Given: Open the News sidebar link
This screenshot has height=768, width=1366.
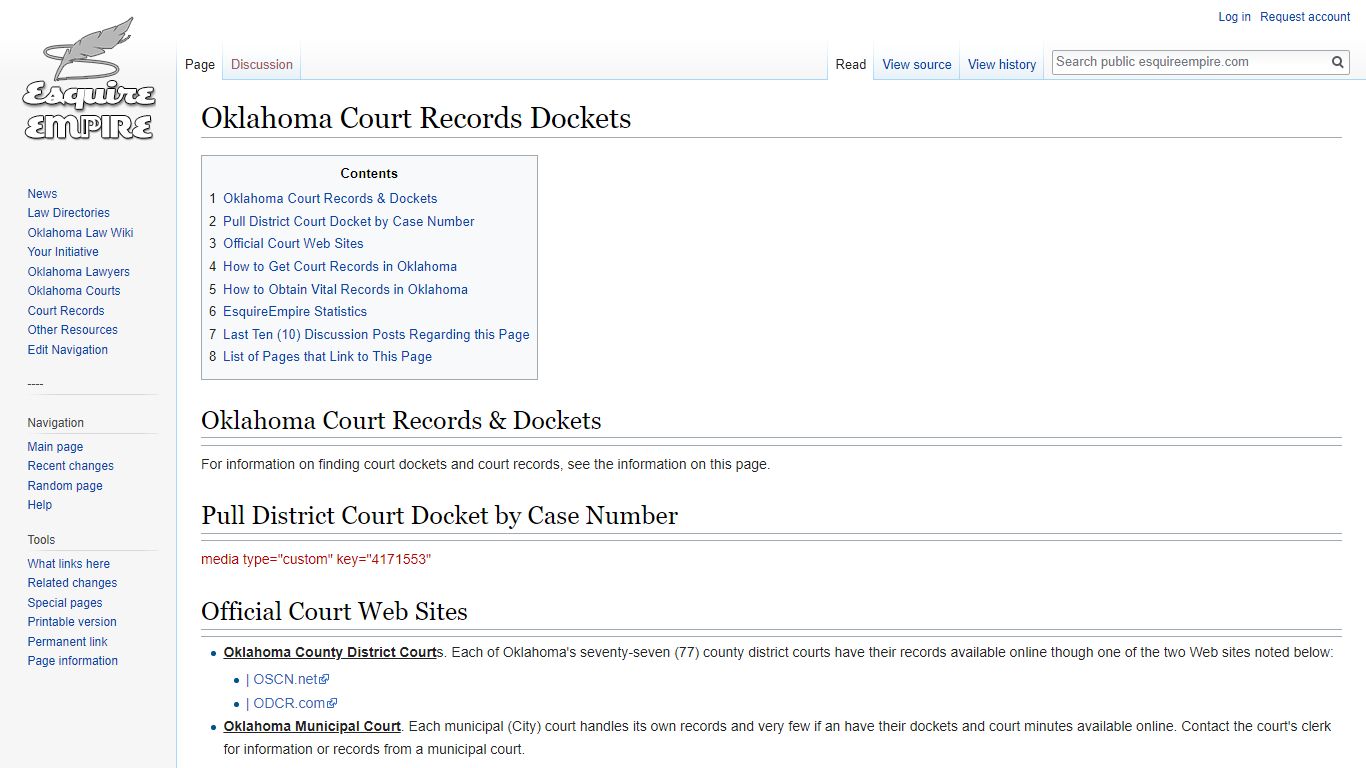Looking at the screenshot, I should tap(42, 194).
